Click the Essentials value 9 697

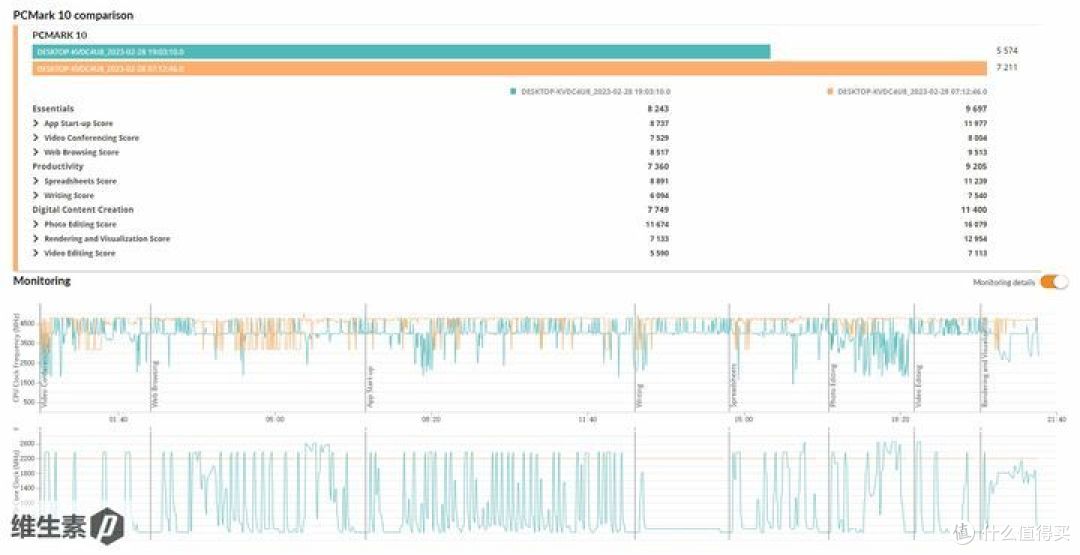976,109
